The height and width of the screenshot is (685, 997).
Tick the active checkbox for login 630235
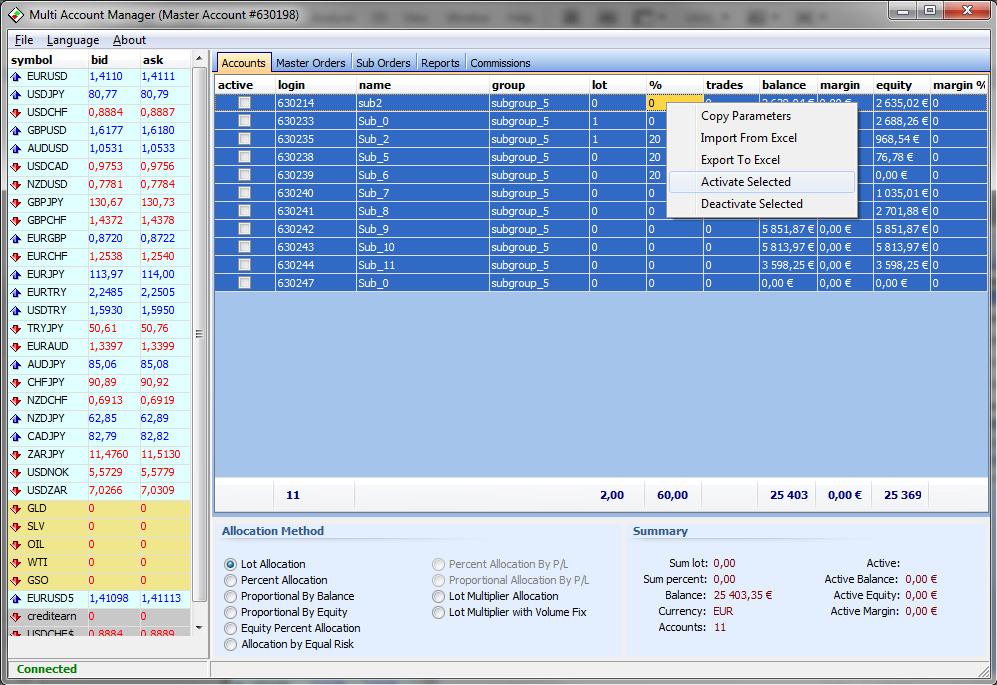click(244, 139)
